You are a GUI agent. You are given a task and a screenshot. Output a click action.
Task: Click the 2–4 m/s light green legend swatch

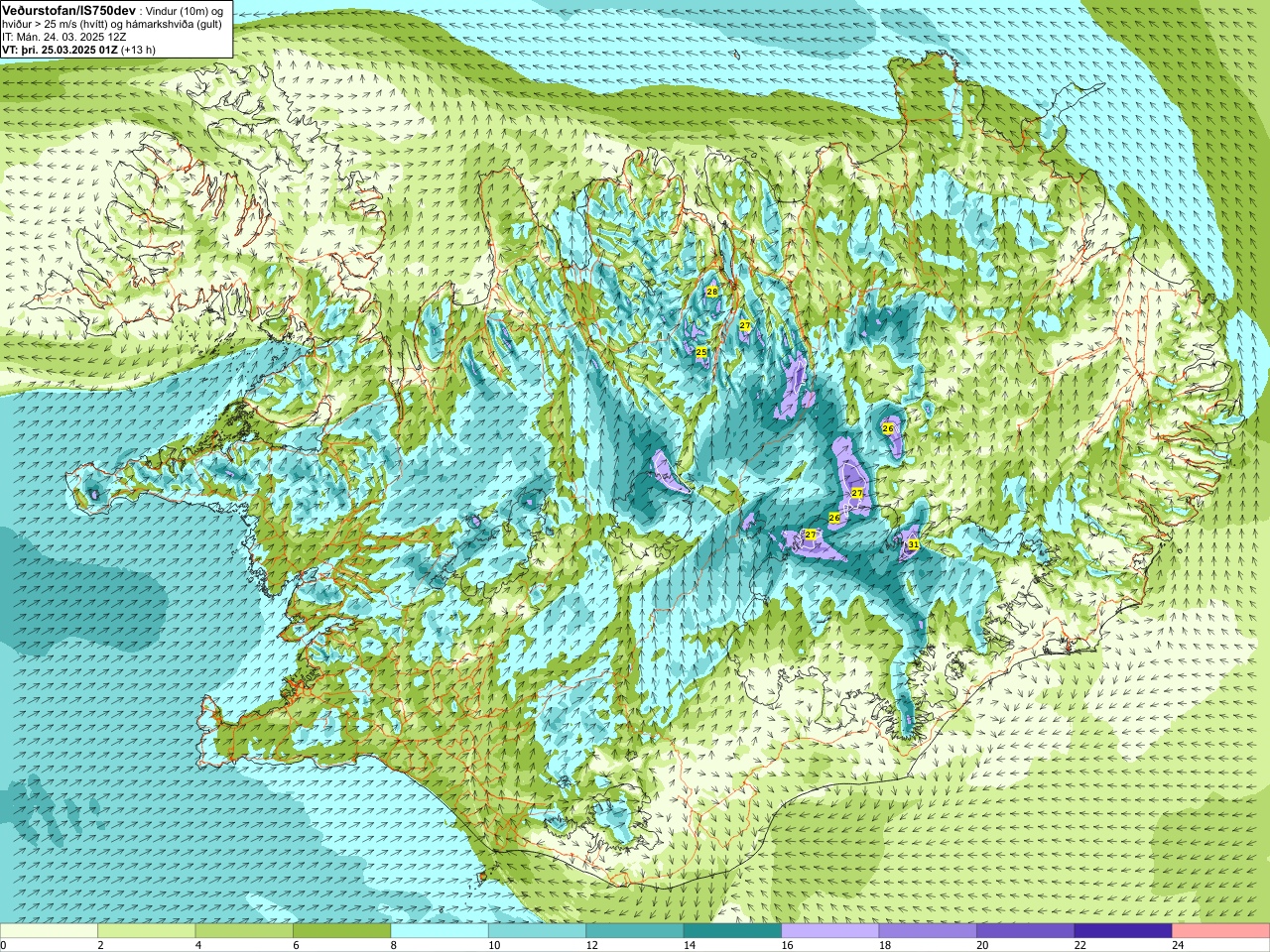tap(147, 931)
